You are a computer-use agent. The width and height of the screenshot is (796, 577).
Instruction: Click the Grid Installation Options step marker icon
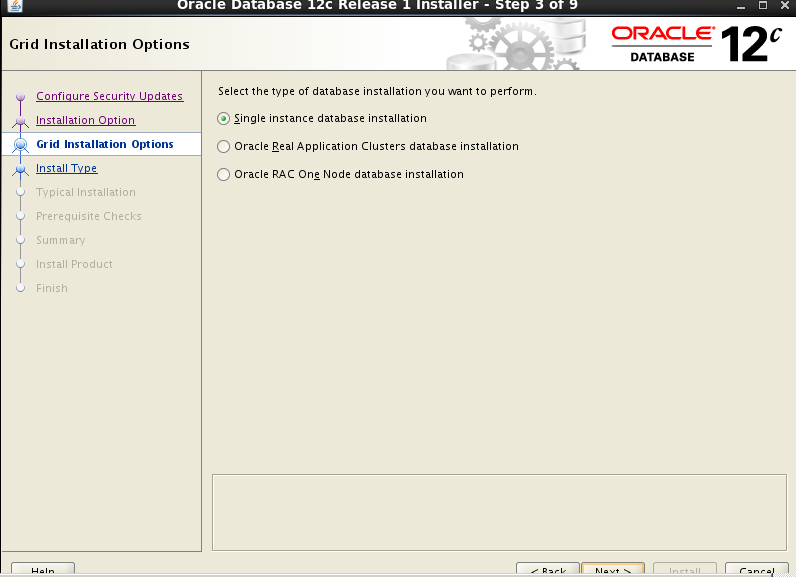coord(20,145)
